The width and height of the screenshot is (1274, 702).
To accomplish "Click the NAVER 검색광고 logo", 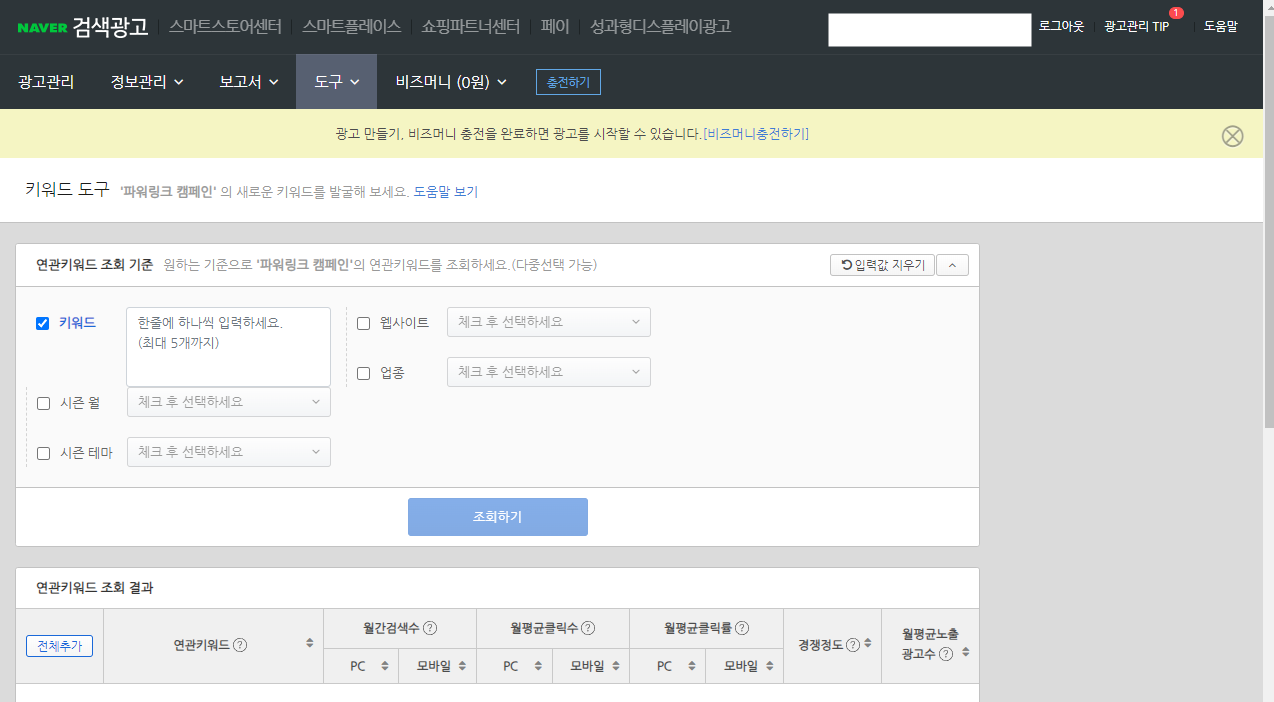I will (82, 26).
